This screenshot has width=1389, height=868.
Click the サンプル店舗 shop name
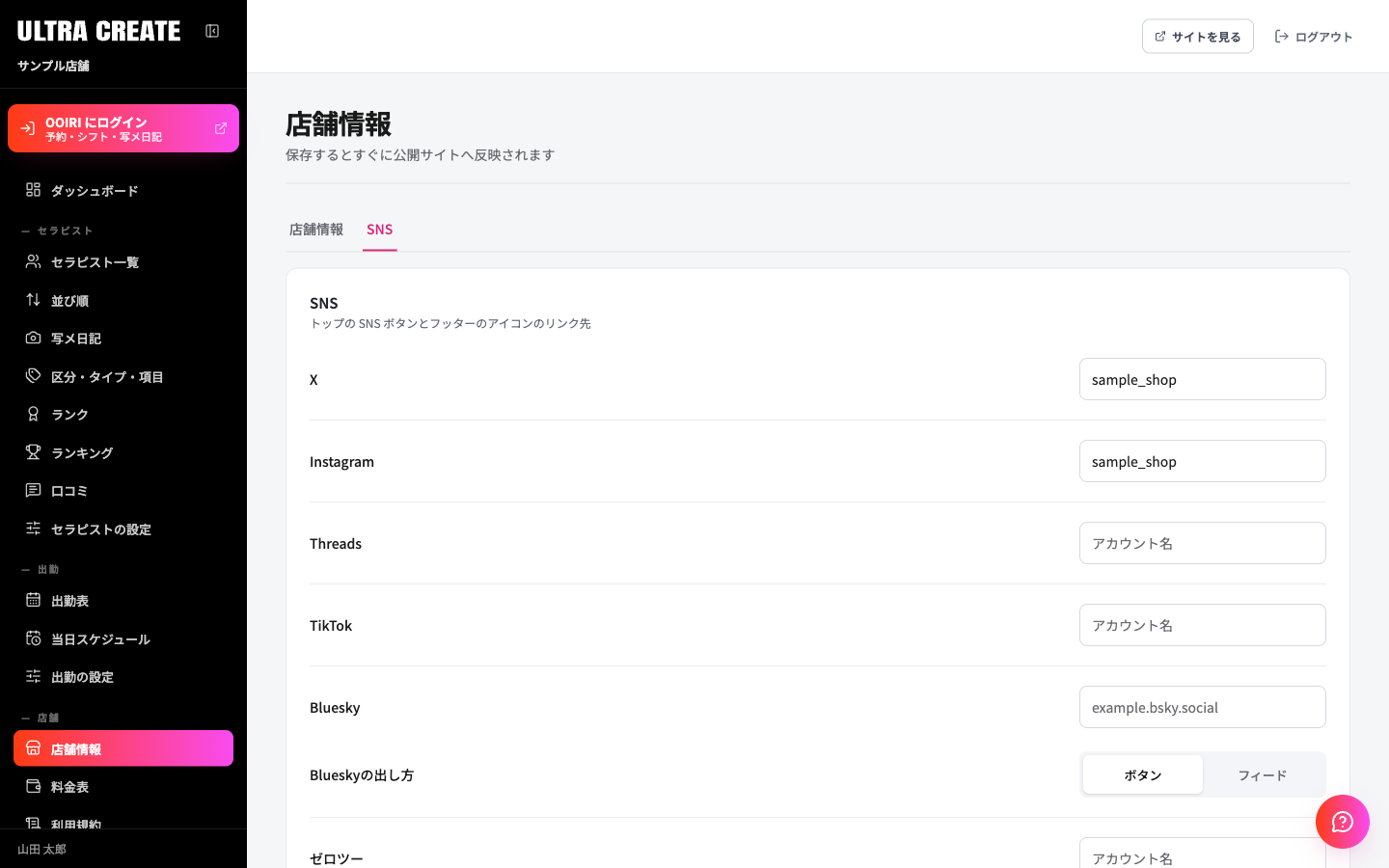[53, 66]
